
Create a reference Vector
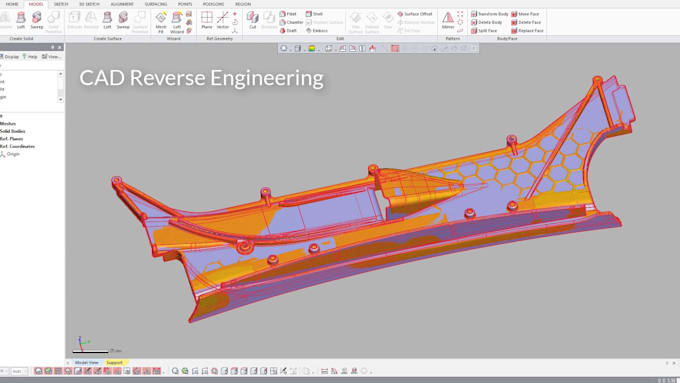tap(222, 20)
